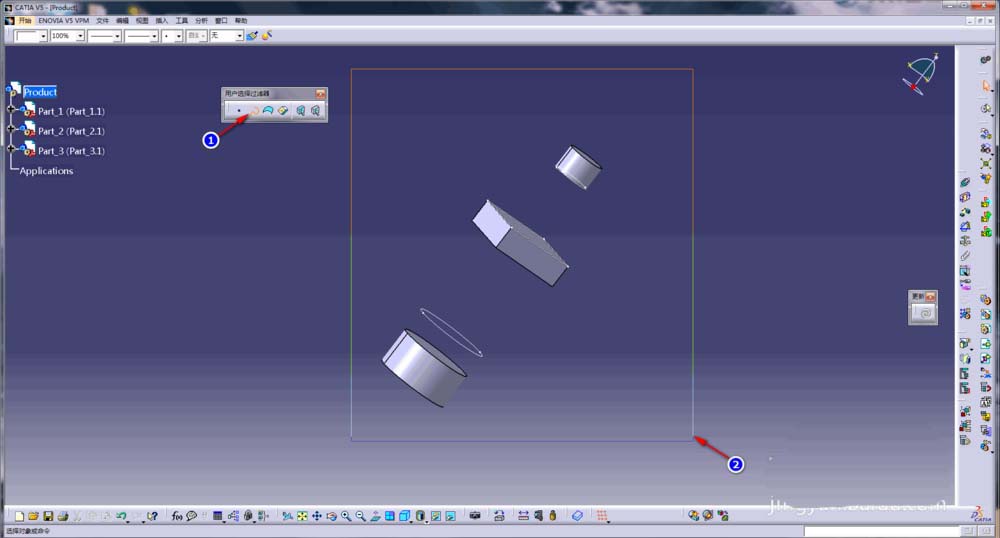This screenshot has height=538, width=1000.
Task: Click the Update button in the floating update toolbar
Action: point(923,313)
